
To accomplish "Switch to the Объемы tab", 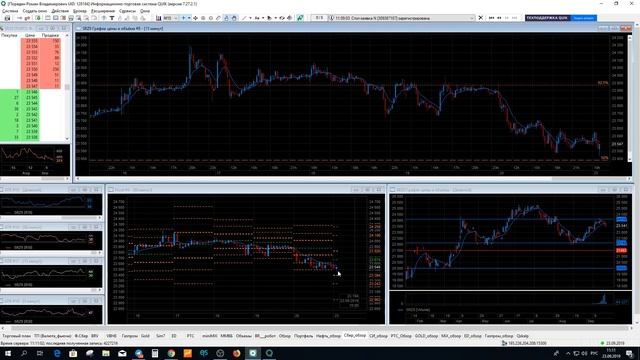I will [x=244, y=336].
